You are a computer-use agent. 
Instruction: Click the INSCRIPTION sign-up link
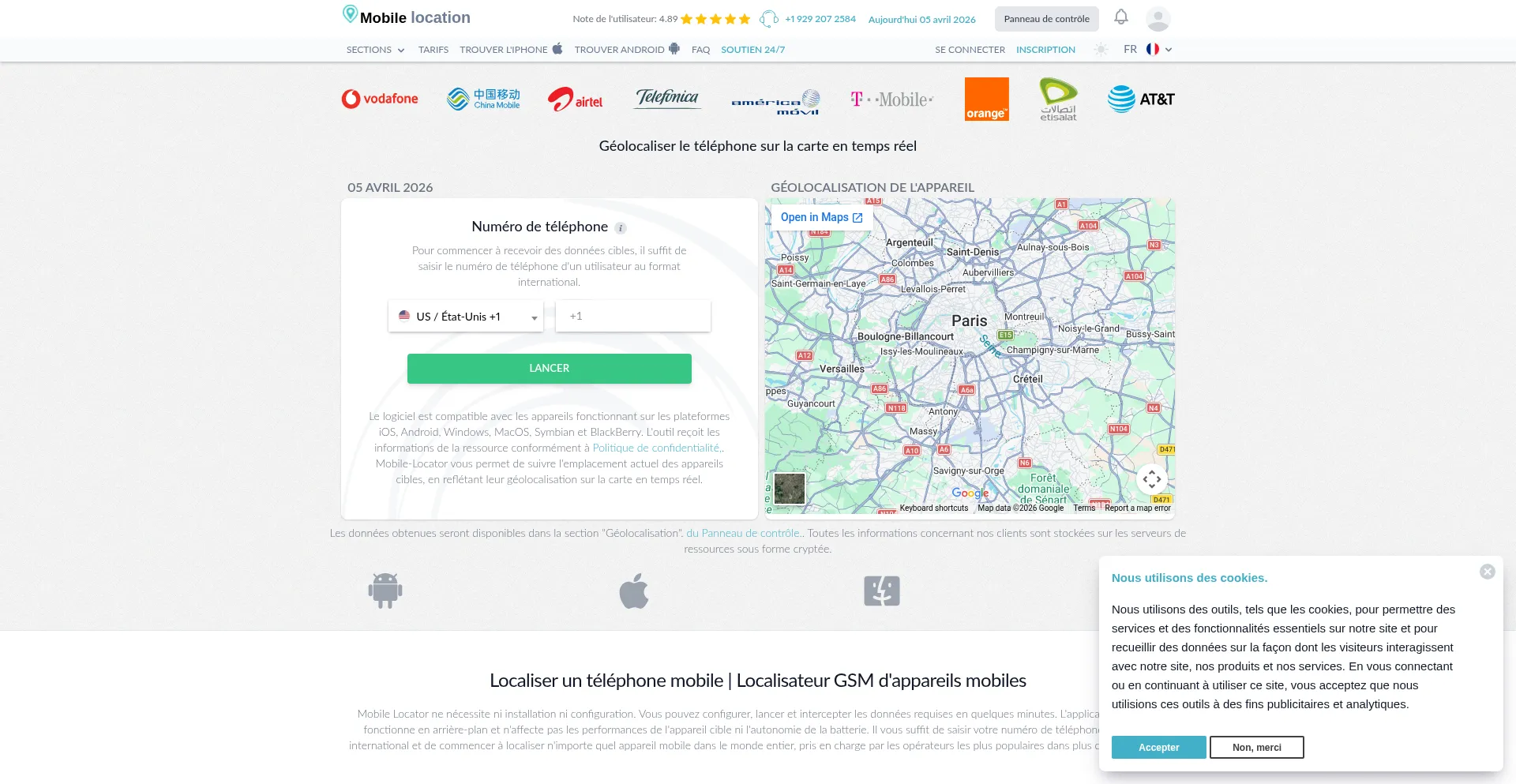tap(1045, 50)
